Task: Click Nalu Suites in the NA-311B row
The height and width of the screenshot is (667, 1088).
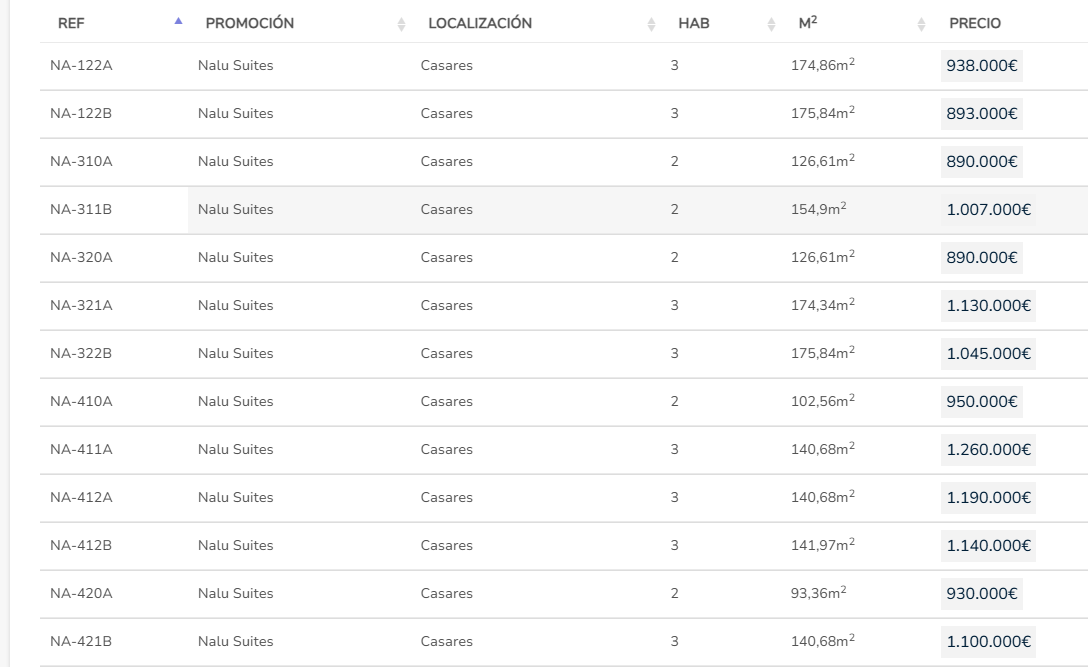Action: (x=236, y=210)
